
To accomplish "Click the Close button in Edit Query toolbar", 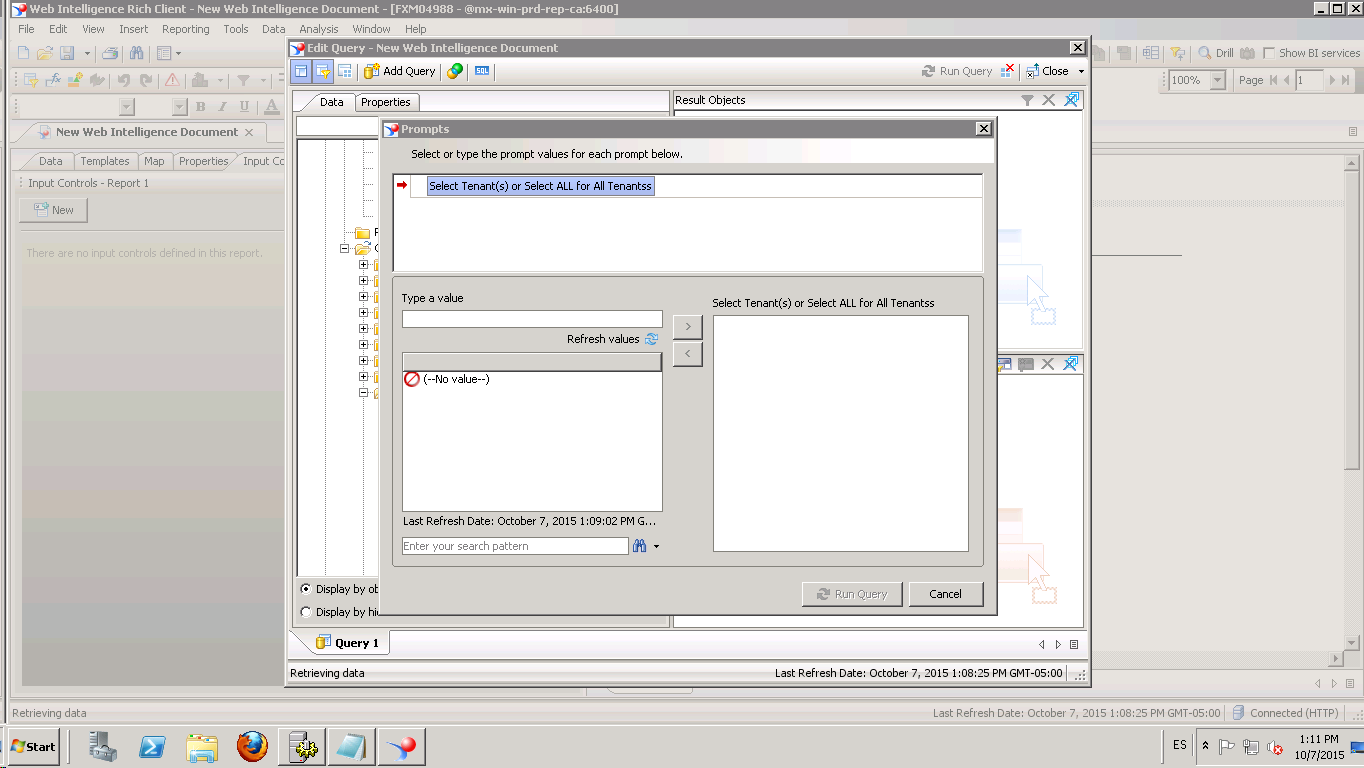I will (1048, 71).
